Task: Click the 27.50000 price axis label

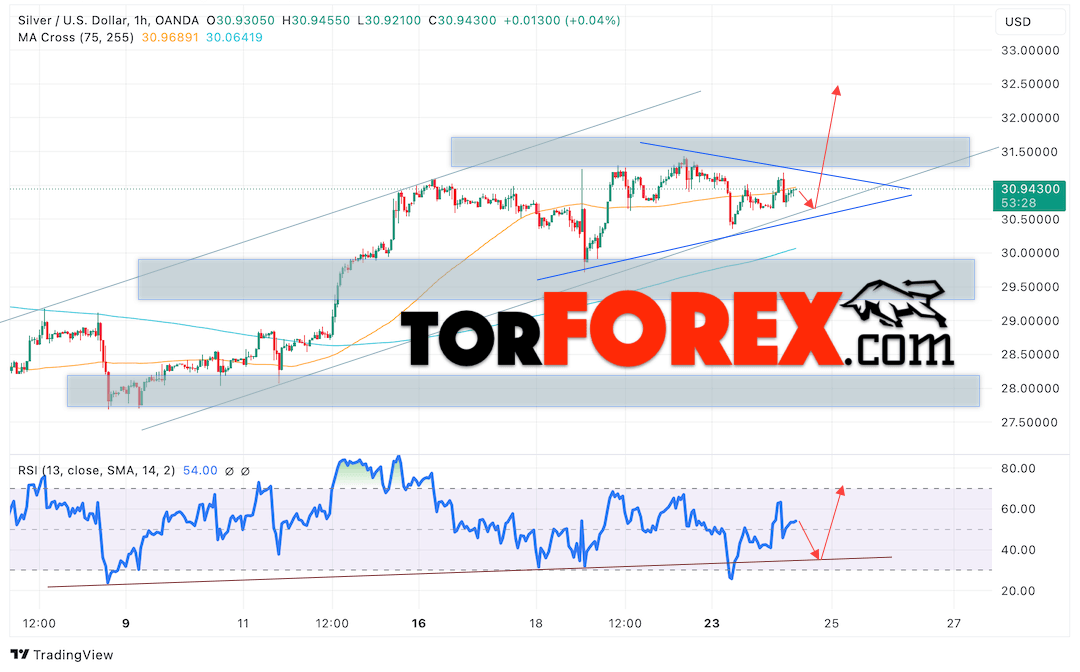Action: point(1030,423)
